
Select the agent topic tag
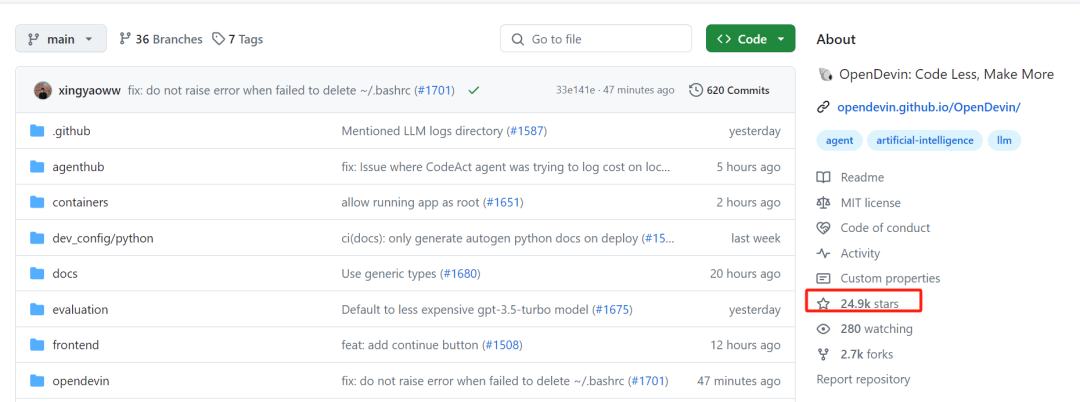(x=839, y=140)
